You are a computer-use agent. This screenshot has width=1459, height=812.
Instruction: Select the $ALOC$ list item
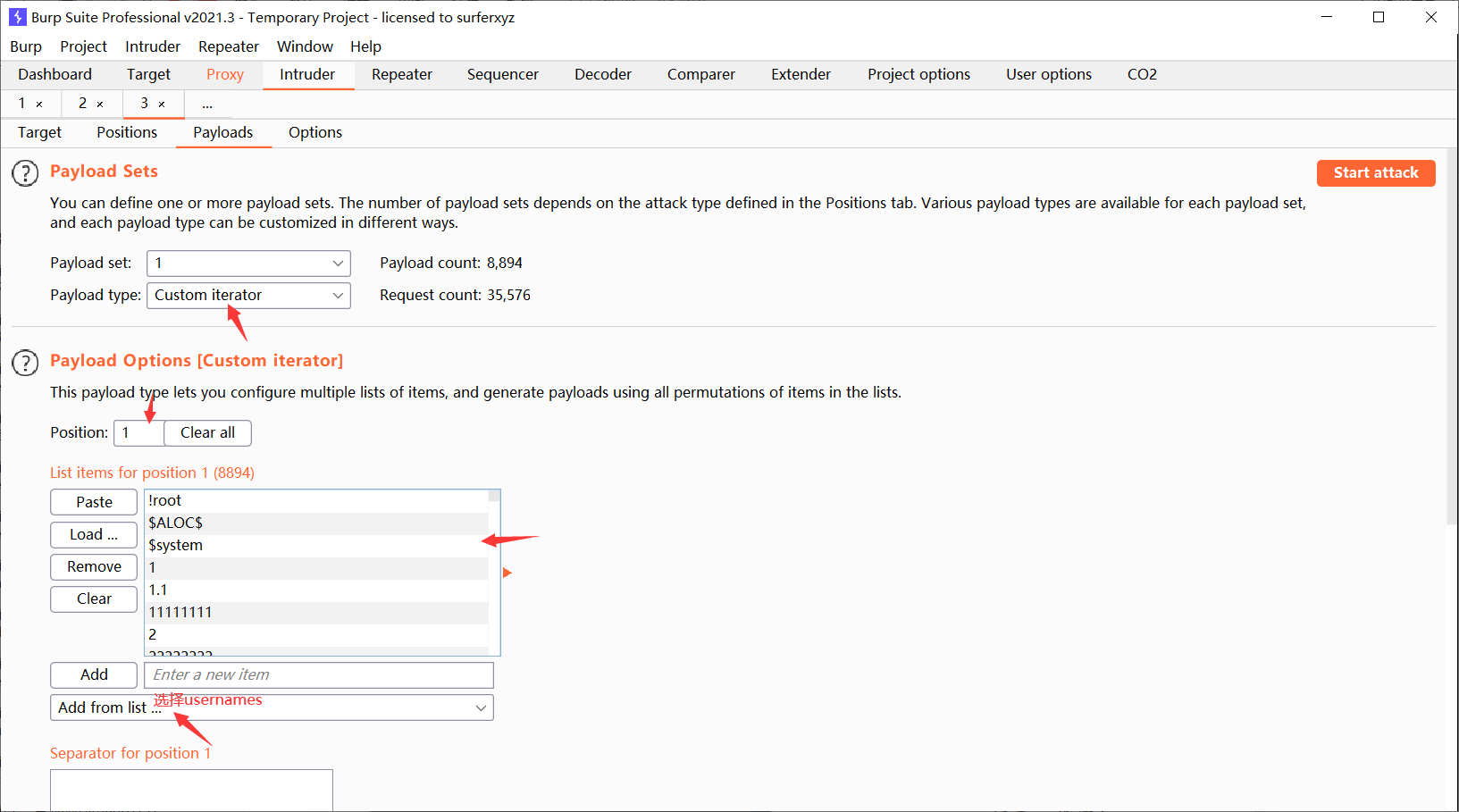(x=316, y=523)
